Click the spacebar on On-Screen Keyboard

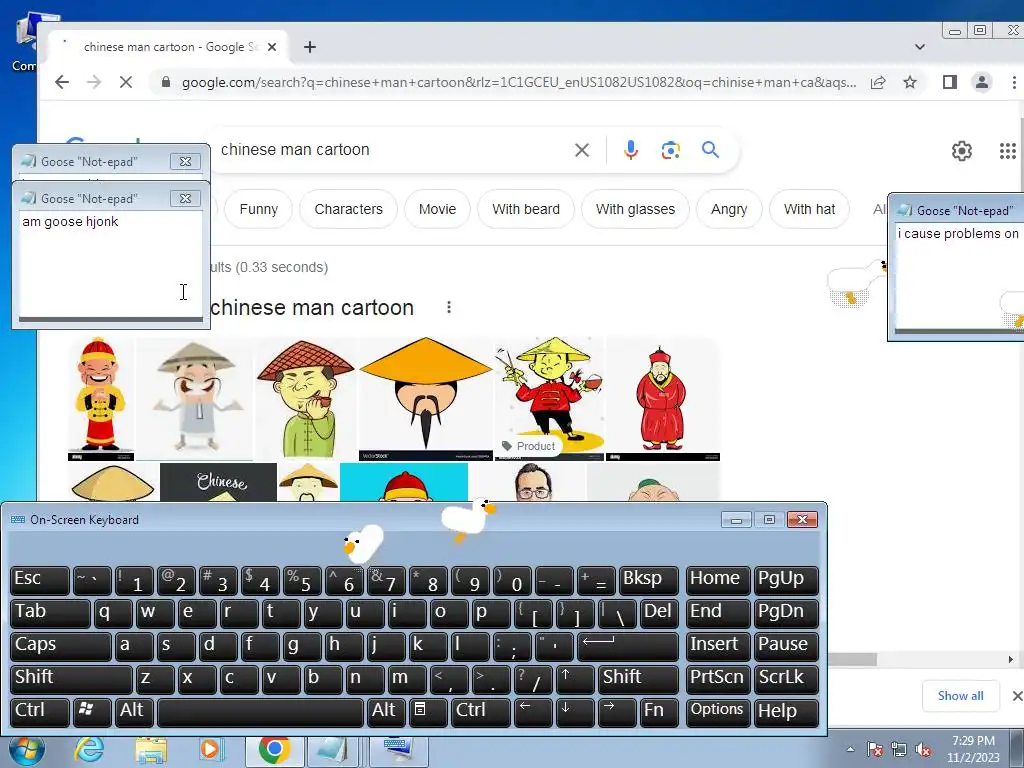261,712
